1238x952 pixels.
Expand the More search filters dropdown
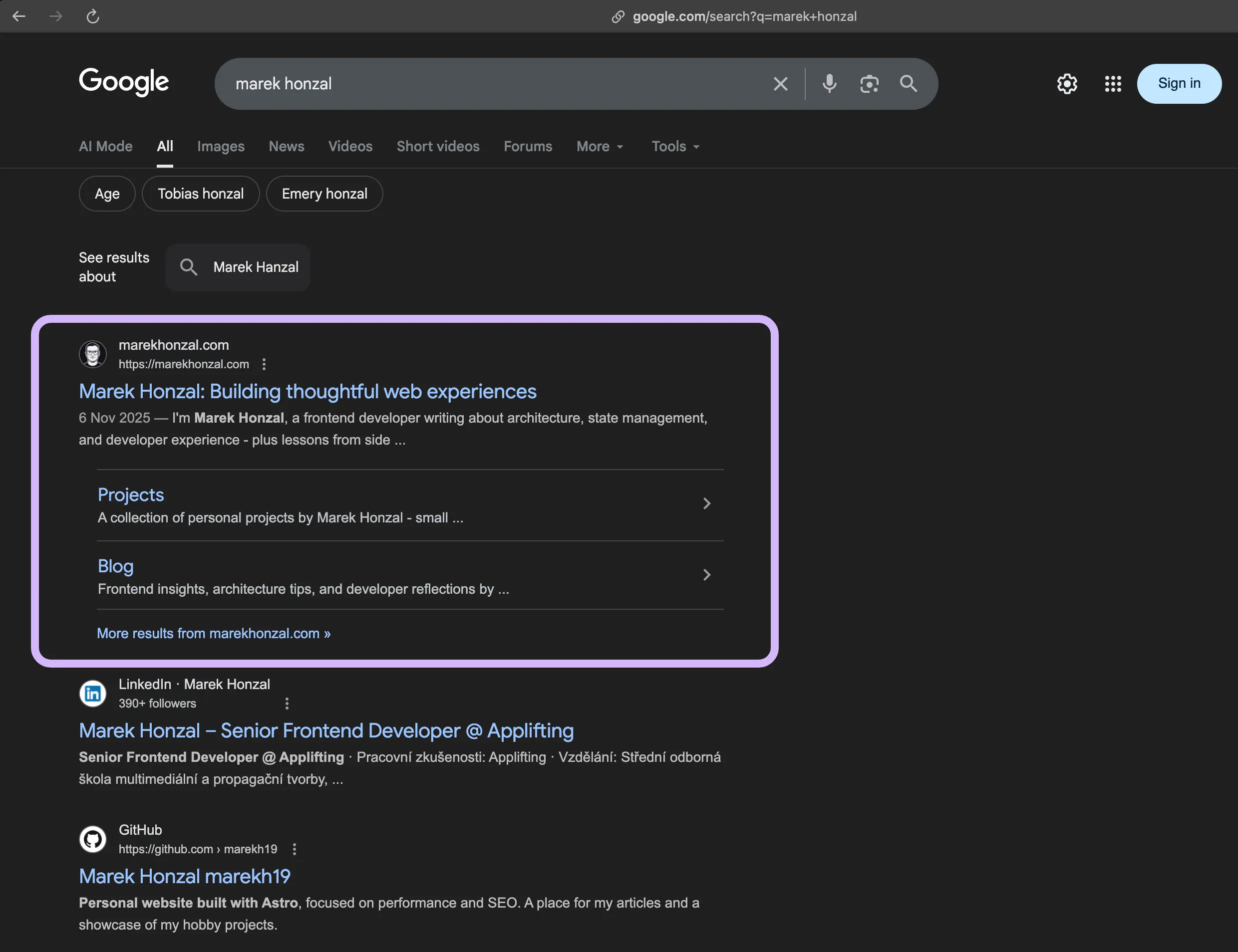pyautogui.click(x=600, y=146)
